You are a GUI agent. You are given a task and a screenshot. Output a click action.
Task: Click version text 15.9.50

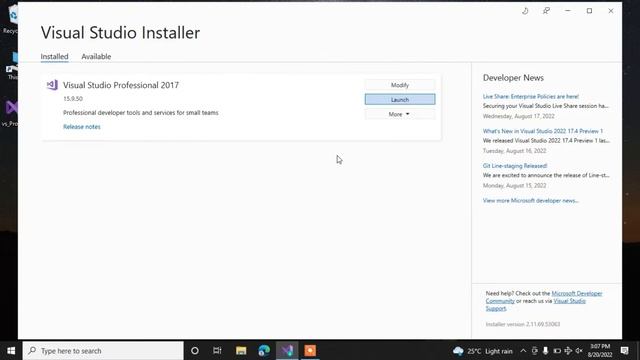(73, 99)
